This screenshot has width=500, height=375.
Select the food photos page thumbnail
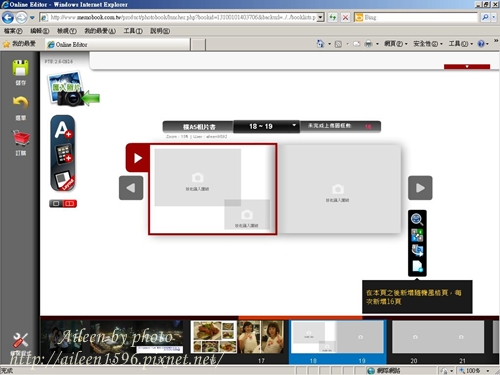pyautogui.click(x=214, y=337)
